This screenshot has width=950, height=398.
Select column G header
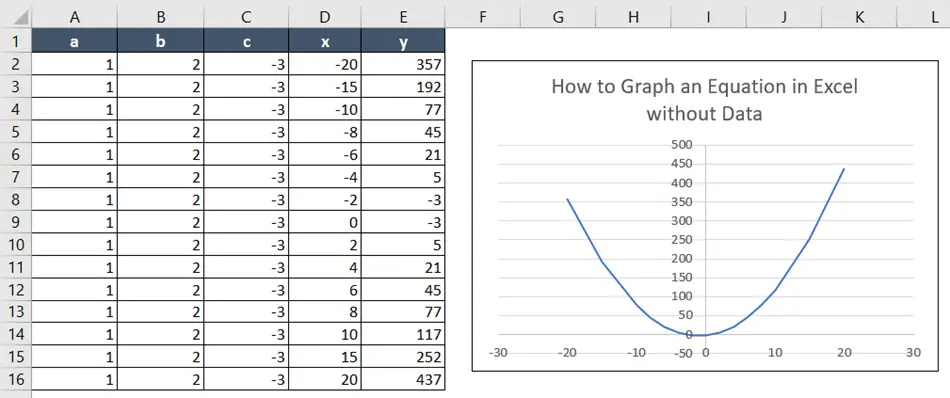558,18
